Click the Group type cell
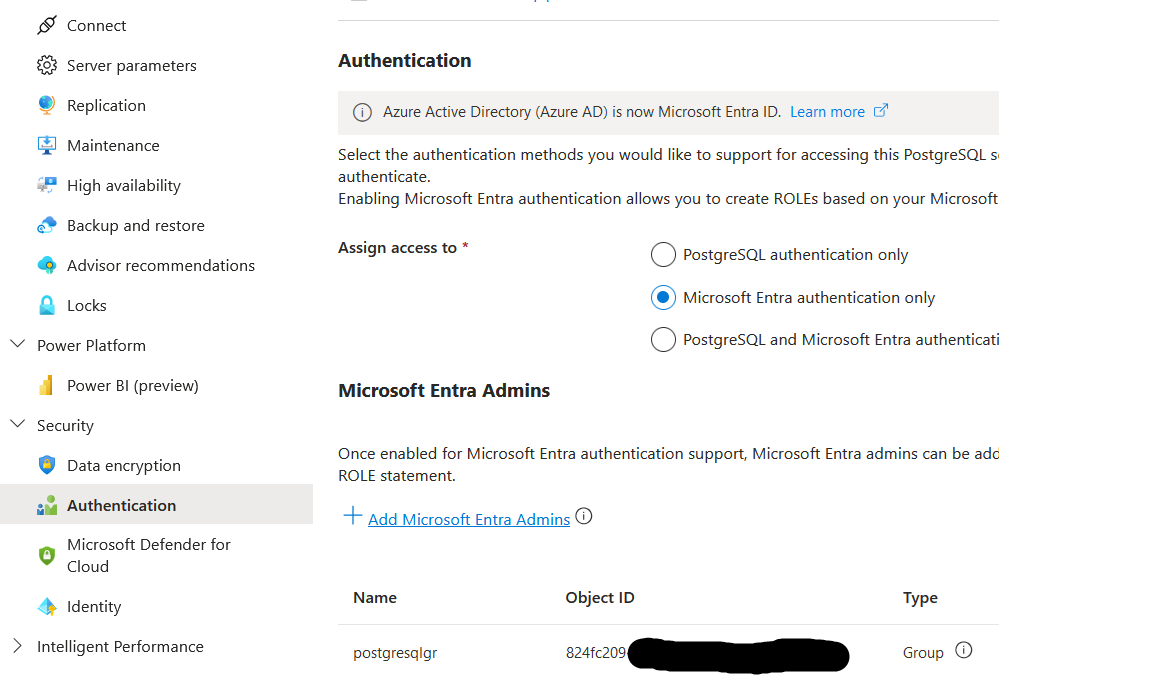 [x=923, y=653]
